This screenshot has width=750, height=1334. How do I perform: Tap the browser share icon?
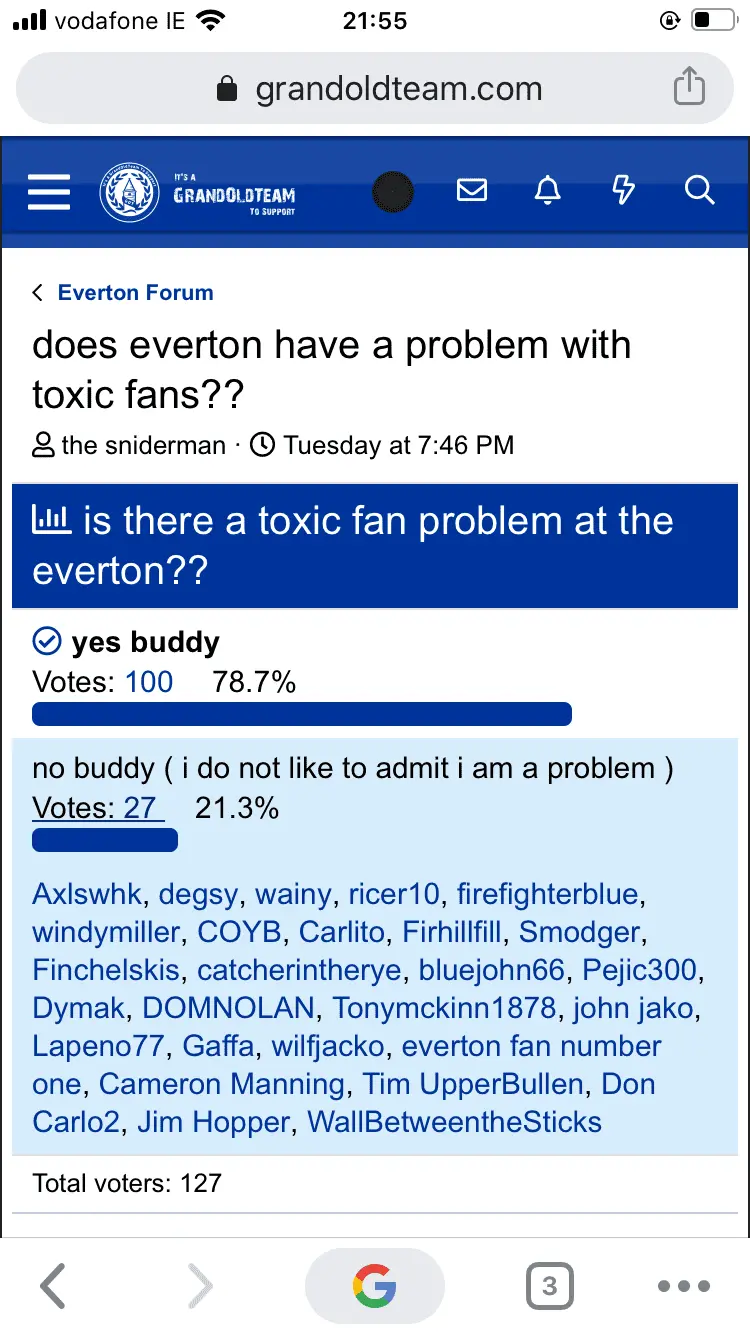(689, 88)
